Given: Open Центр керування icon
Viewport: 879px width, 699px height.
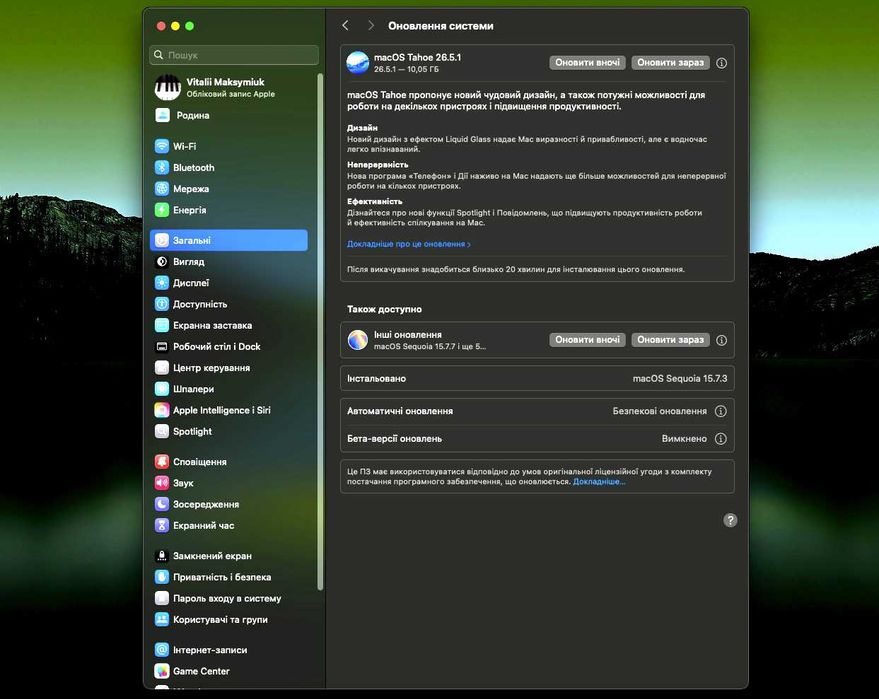Looking at the screenshot, I should (x=161, y=368).
